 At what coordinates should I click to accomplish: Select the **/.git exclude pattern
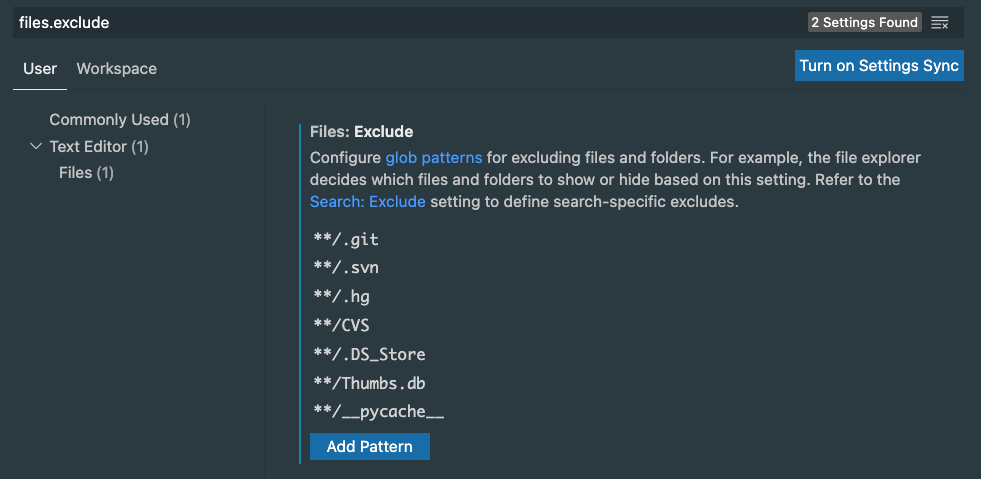pyautogui.click(x=346, y=240)
